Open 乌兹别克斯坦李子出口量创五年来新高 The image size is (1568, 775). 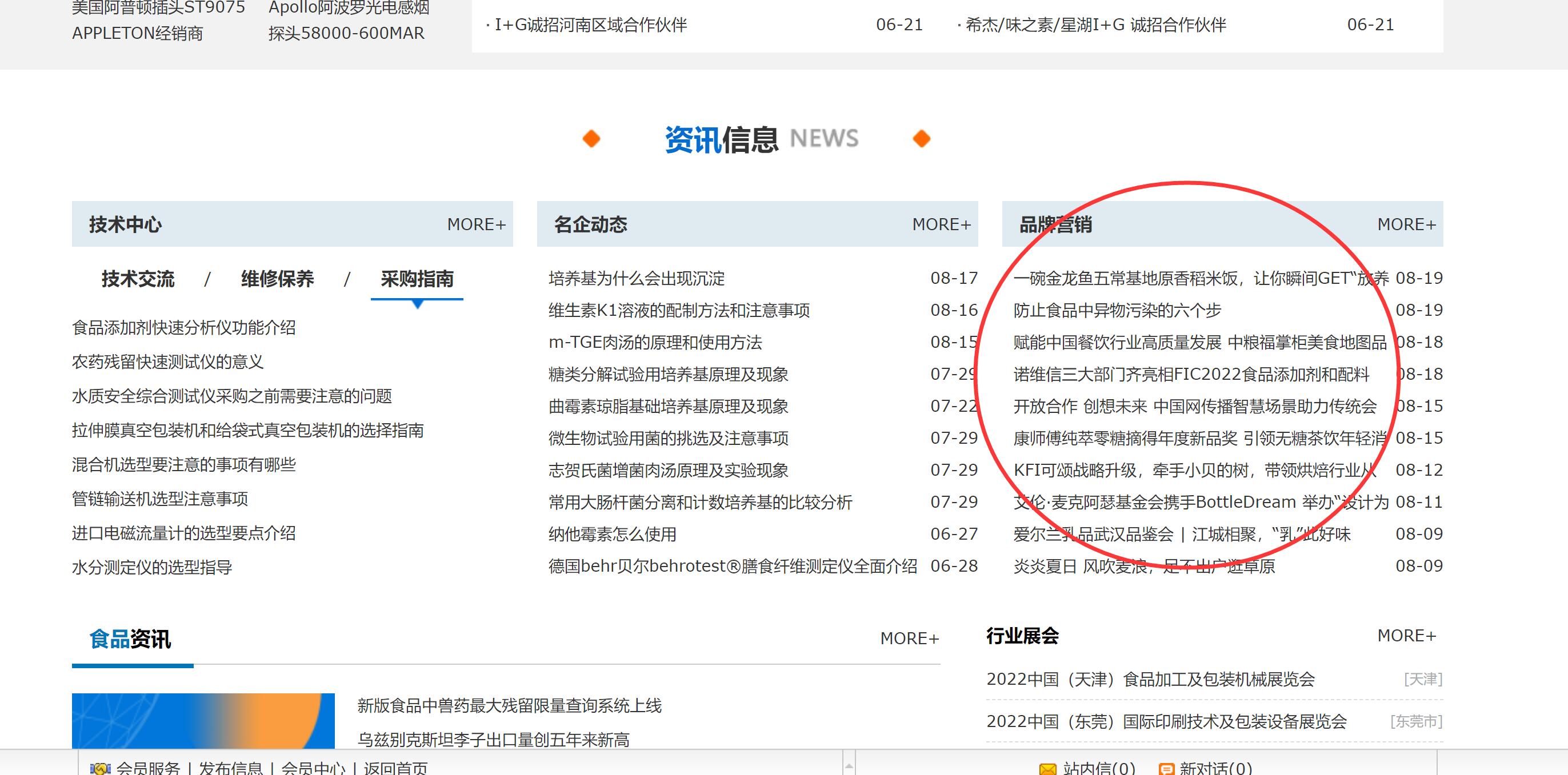click(x=494, y=740)
